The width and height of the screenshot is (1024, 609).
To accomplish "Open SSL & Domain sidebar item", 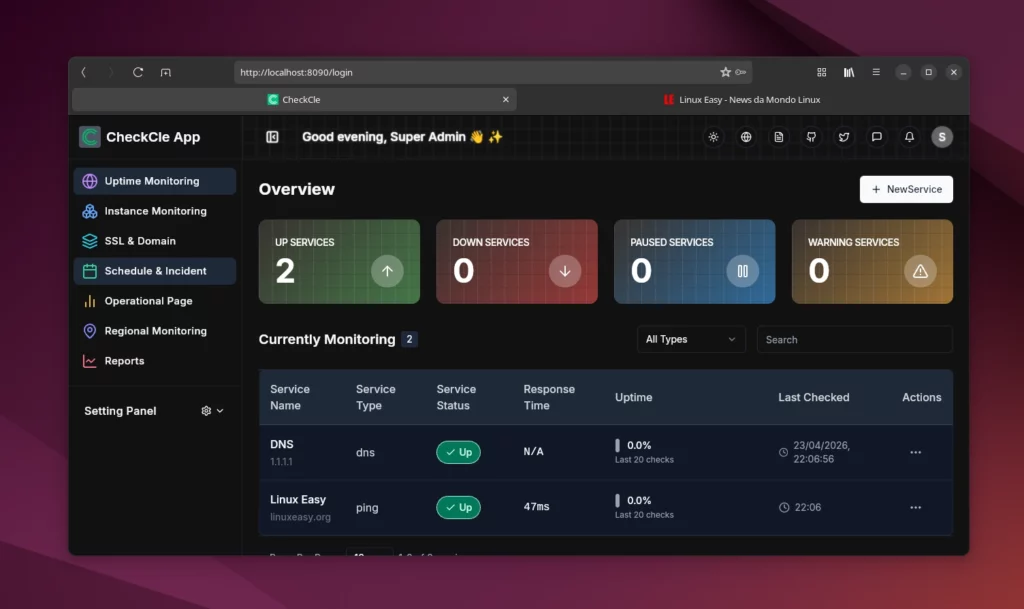I will (x=140, y=241).
